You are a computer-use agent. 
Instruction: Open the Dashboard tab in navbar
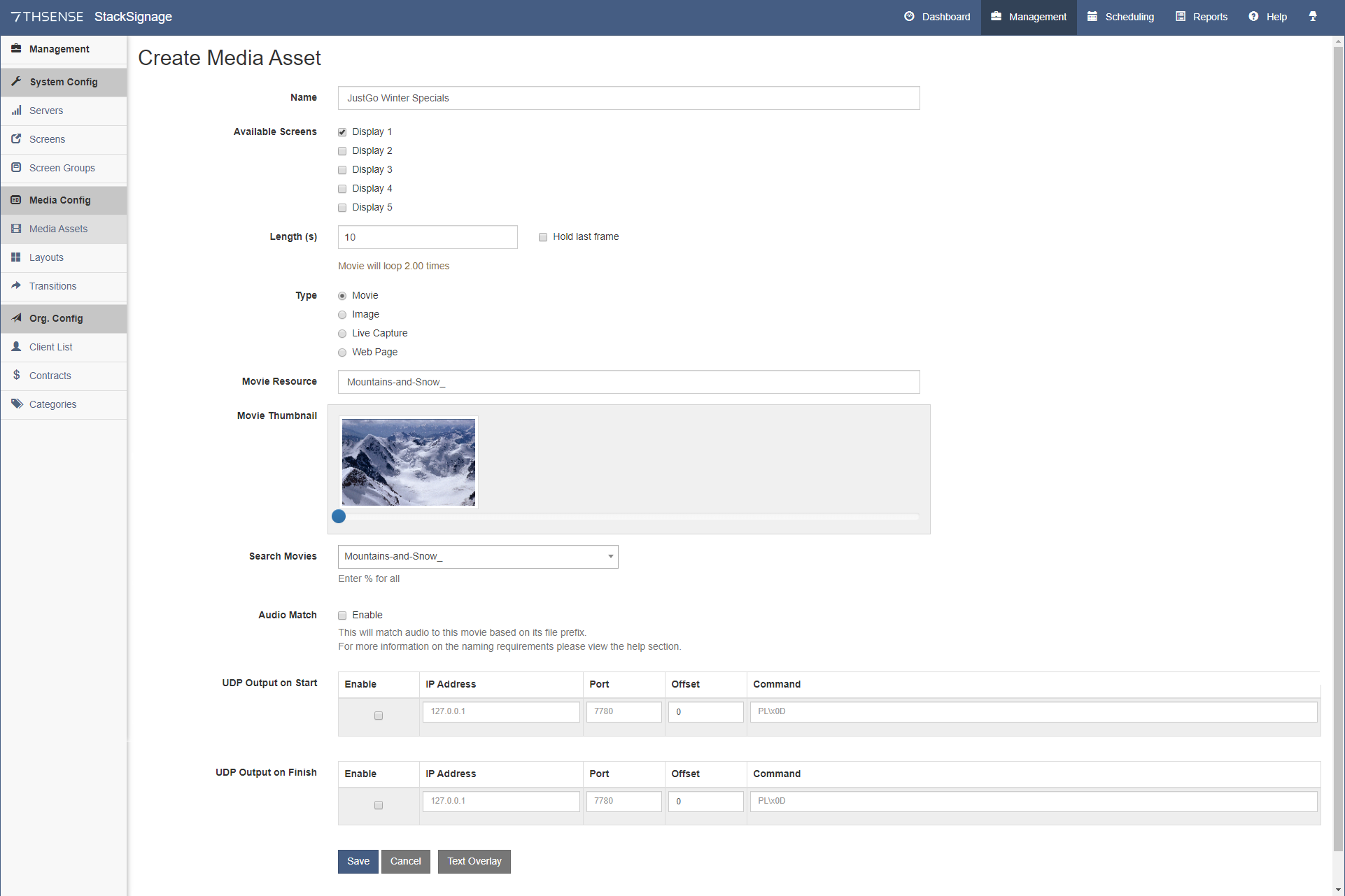pos(937,17)
